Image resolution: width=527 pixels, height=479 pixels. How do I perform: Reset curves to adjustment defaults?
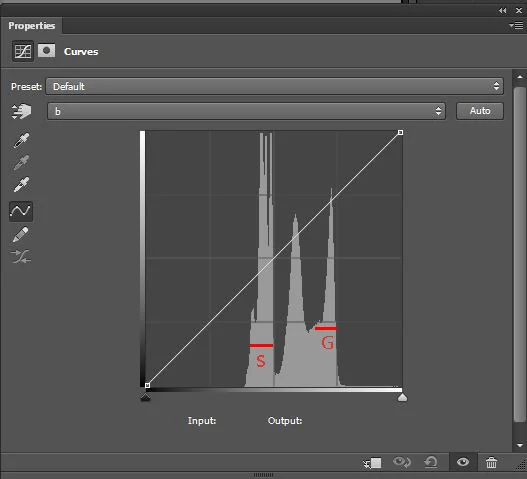point(431,462)
